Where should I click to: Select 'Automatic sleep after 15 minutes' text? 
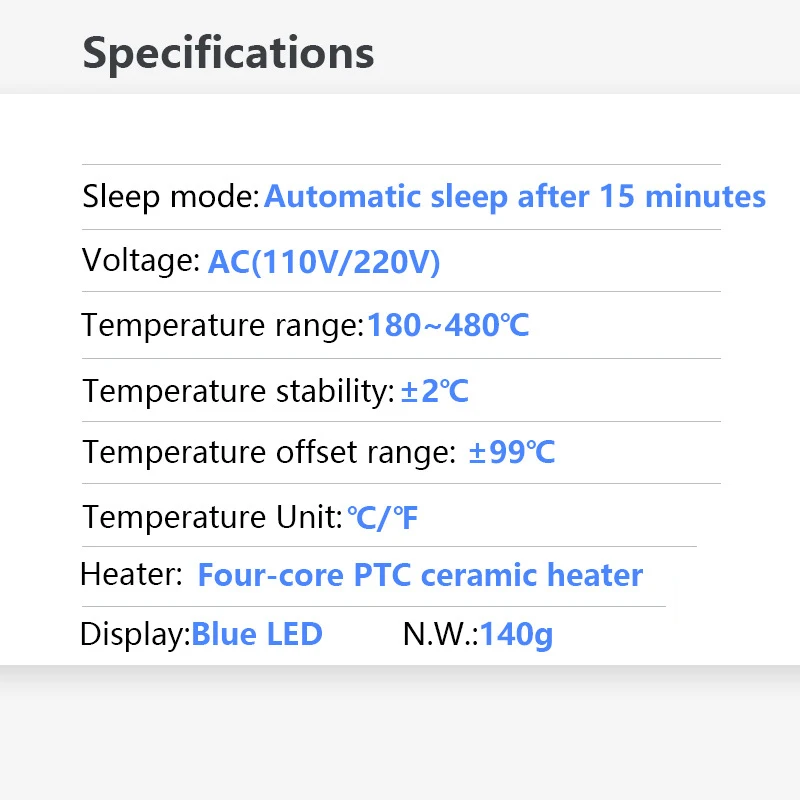pyautogui.click(x=515, y=196)
